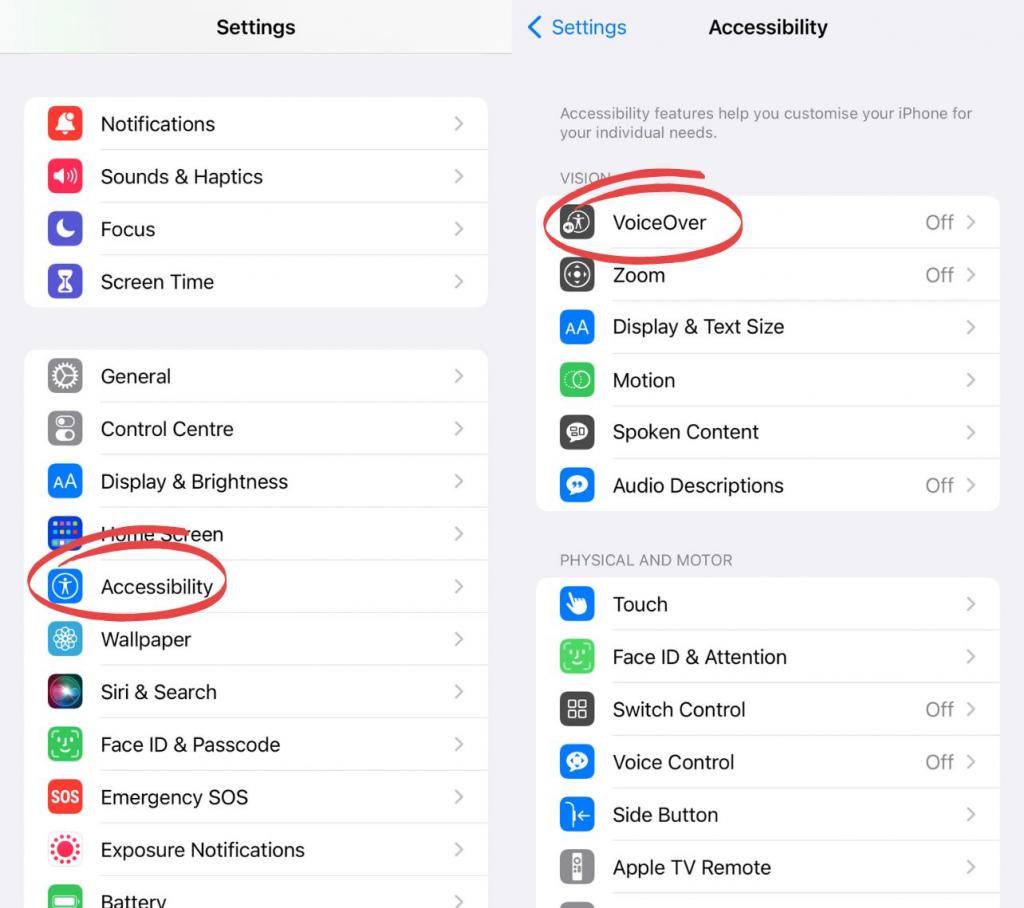This screenshot has width=1024, height=908.
Task: Tap the Side Button icon
Action: pyautogui.click(x=577, y=815)
